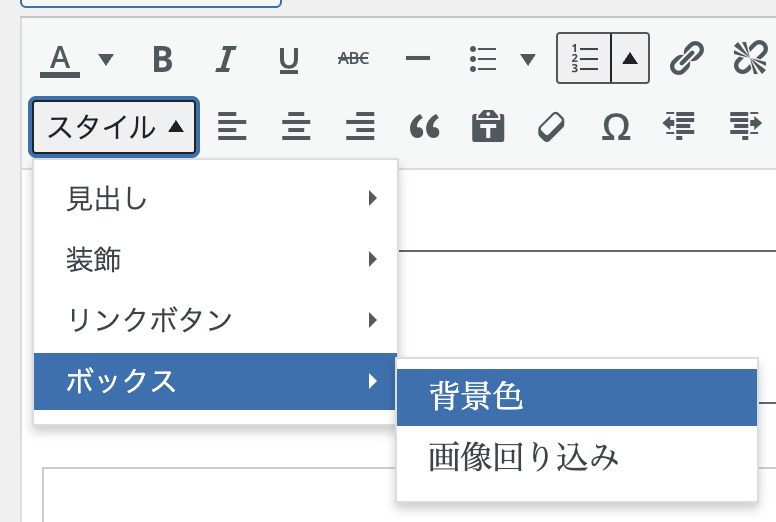Click the insert link icon
Screen dimensions: 776x522
pyautogui.click(x=685, y=59)
